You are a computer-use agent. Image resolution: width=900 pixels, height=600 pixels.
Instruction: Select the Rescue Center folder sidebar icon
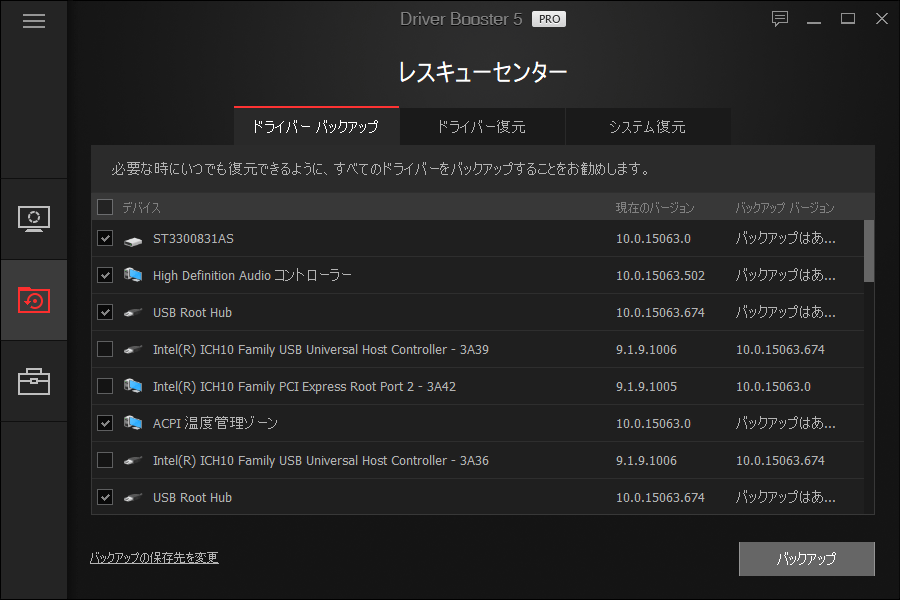tap(34, 300)
